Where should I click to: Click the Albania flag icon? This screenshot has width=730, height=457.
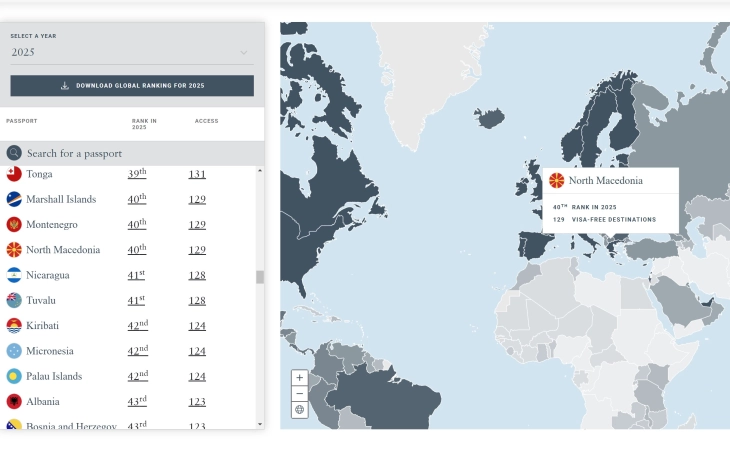click(x=14, y=401)
